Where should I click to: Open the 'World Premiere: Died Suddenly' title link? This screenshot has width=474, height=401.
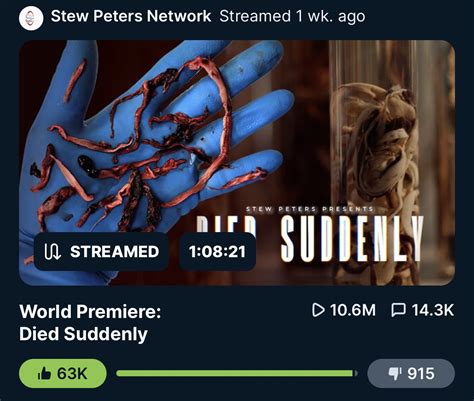click(90, 323)
